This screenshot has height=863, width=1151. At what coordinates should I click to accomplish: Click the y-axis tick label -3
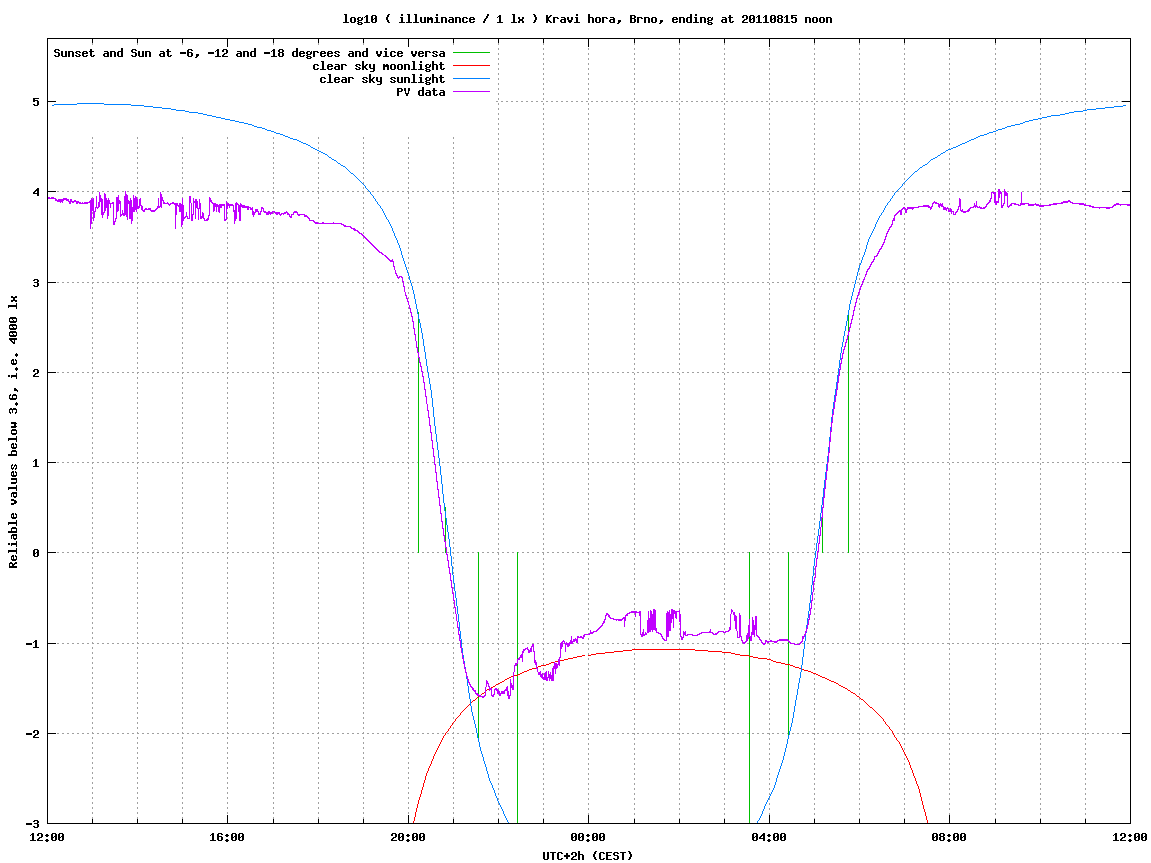(x=33, y=823)
